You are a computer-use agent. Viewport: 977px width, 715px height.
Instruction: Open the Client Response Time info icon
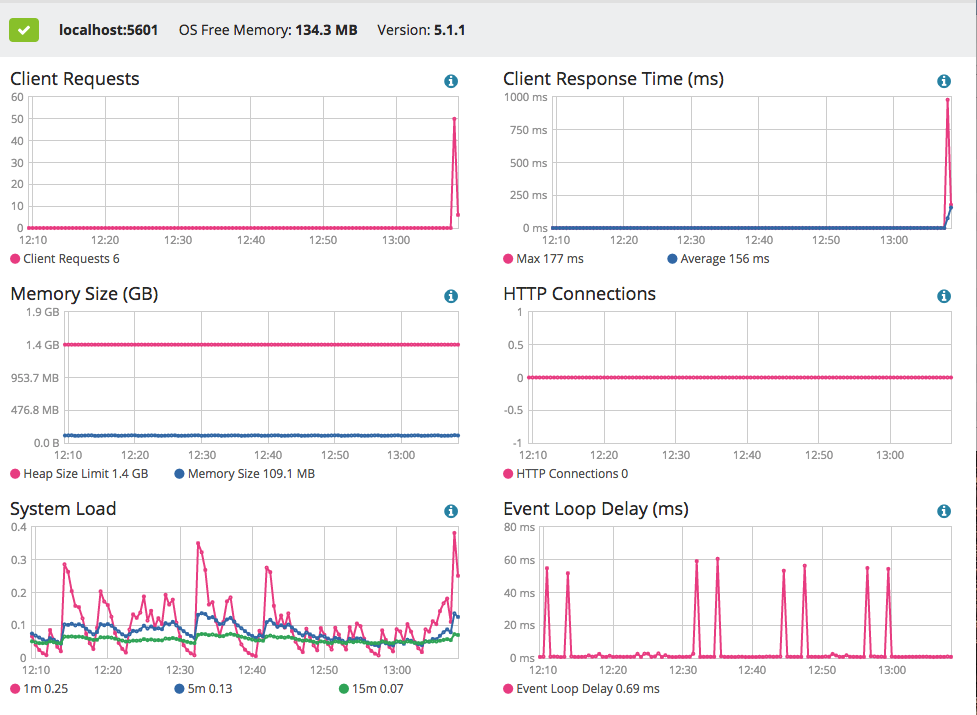[x=944, y=81]
